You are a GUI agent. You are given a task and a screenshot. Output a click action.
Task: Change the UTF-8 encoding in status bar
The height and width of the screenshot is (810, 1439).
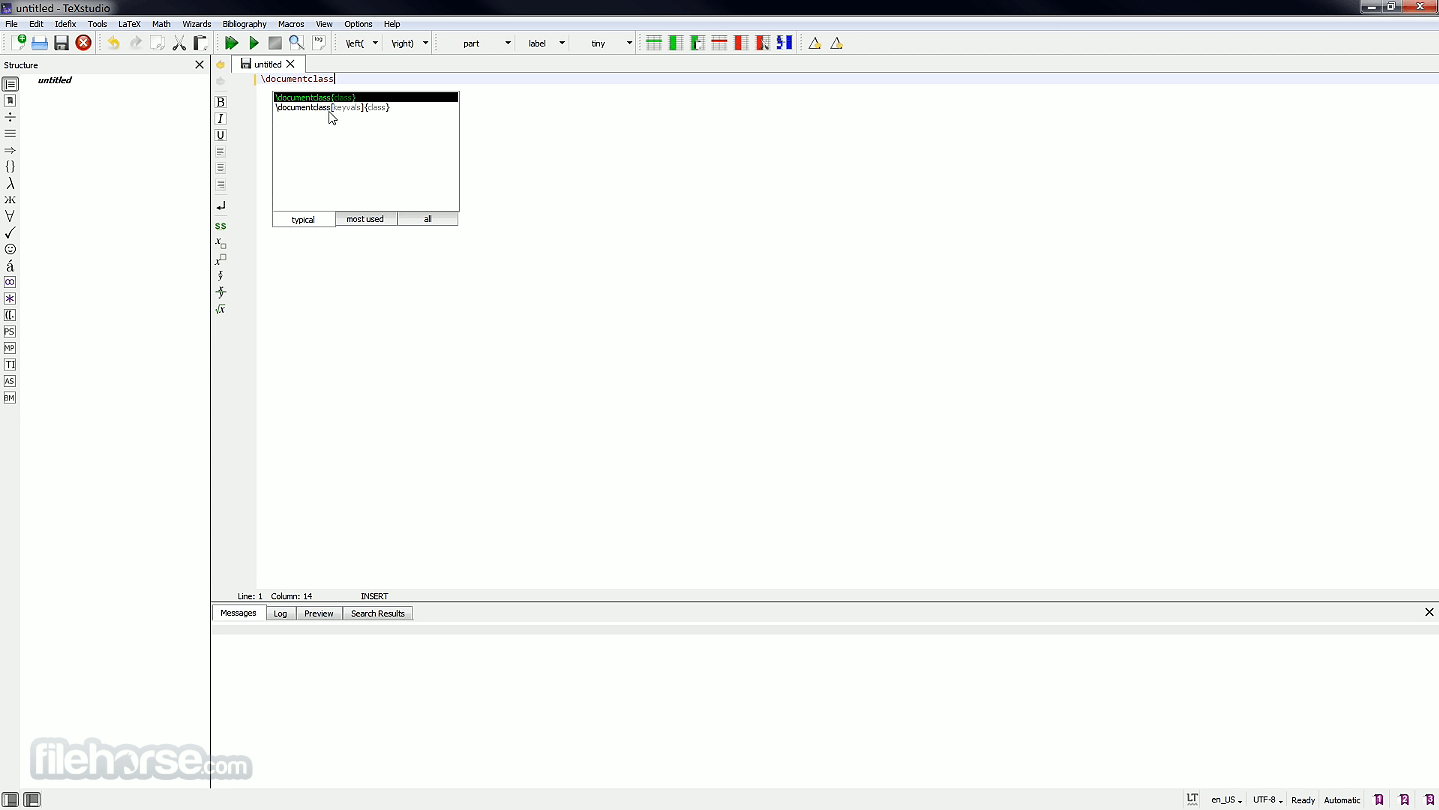(x=1267, y=800)
